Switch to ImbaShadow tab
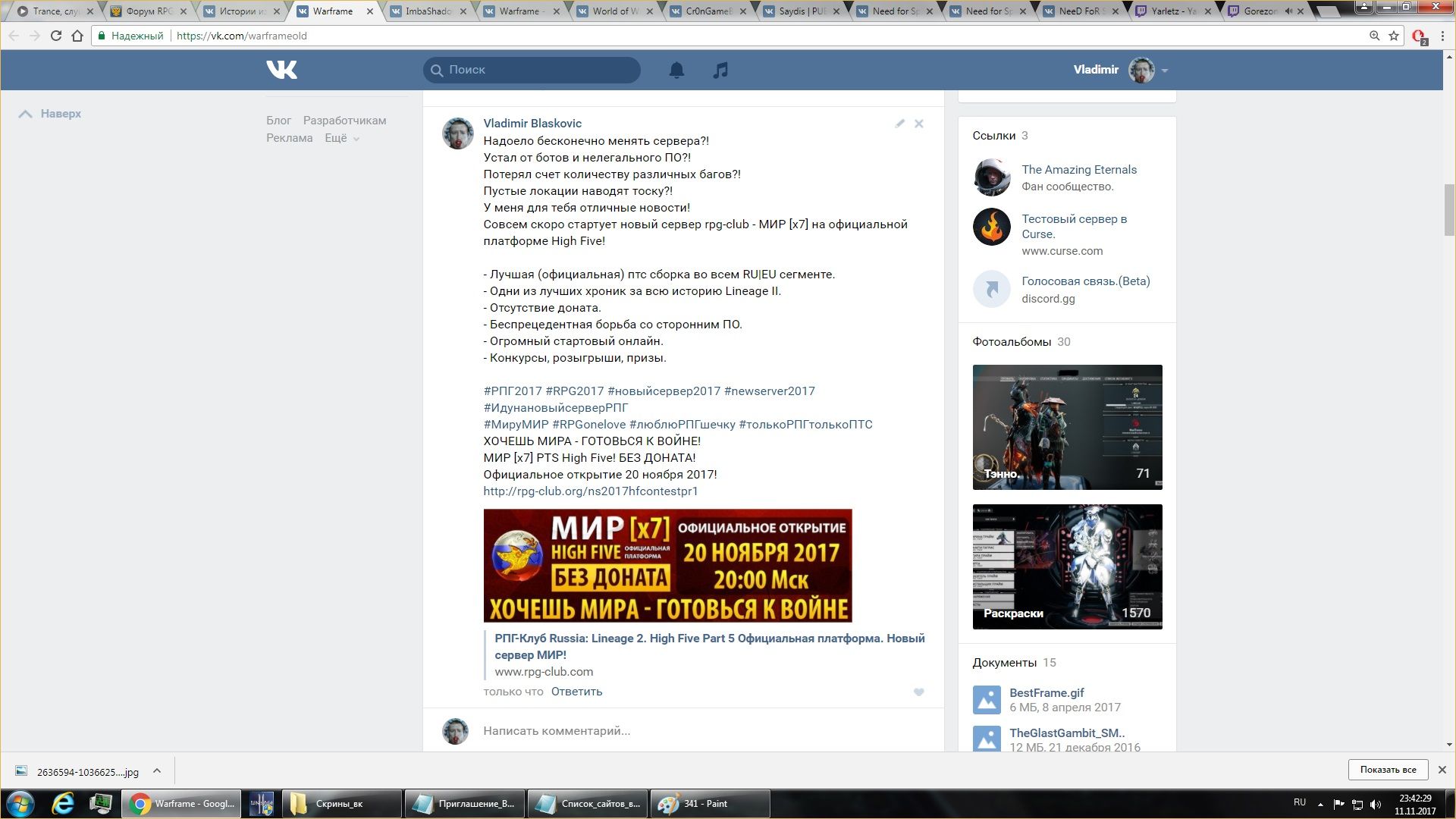This screenshot has height=819, width=1456. click(x=428, y=11)
